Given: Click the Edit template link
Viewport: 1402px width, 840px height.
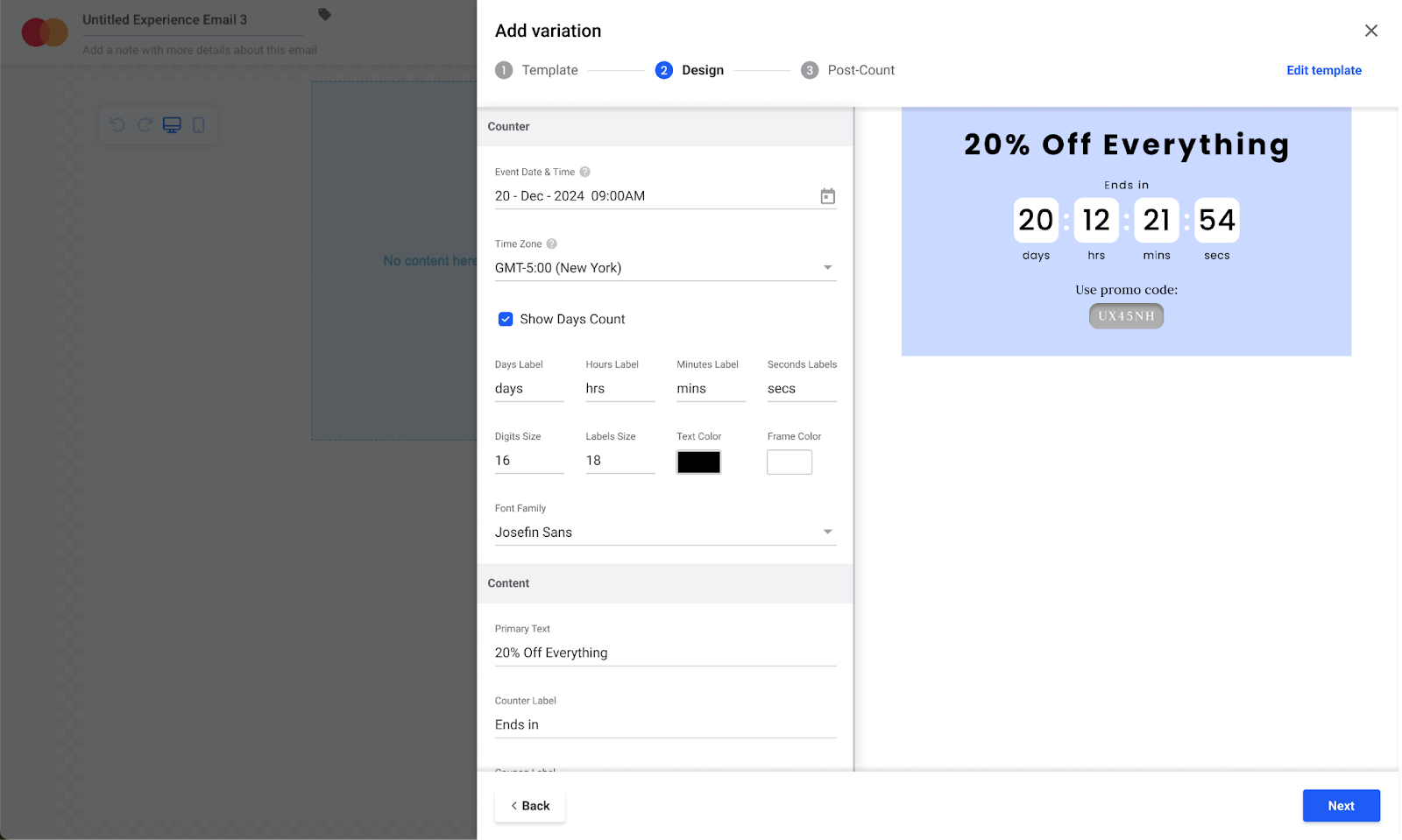Looking at the screenshot, I should tap(1323, 70).
